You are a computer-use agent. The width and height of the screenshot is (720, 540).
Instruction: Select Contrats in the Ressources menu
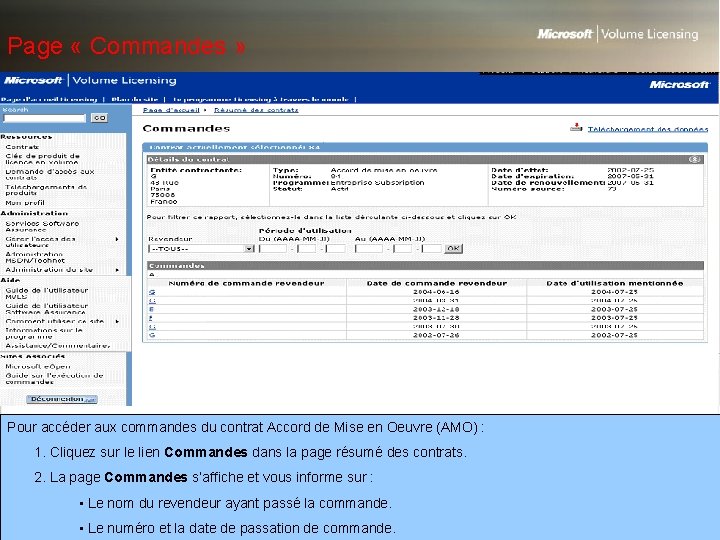click(22, 147)
